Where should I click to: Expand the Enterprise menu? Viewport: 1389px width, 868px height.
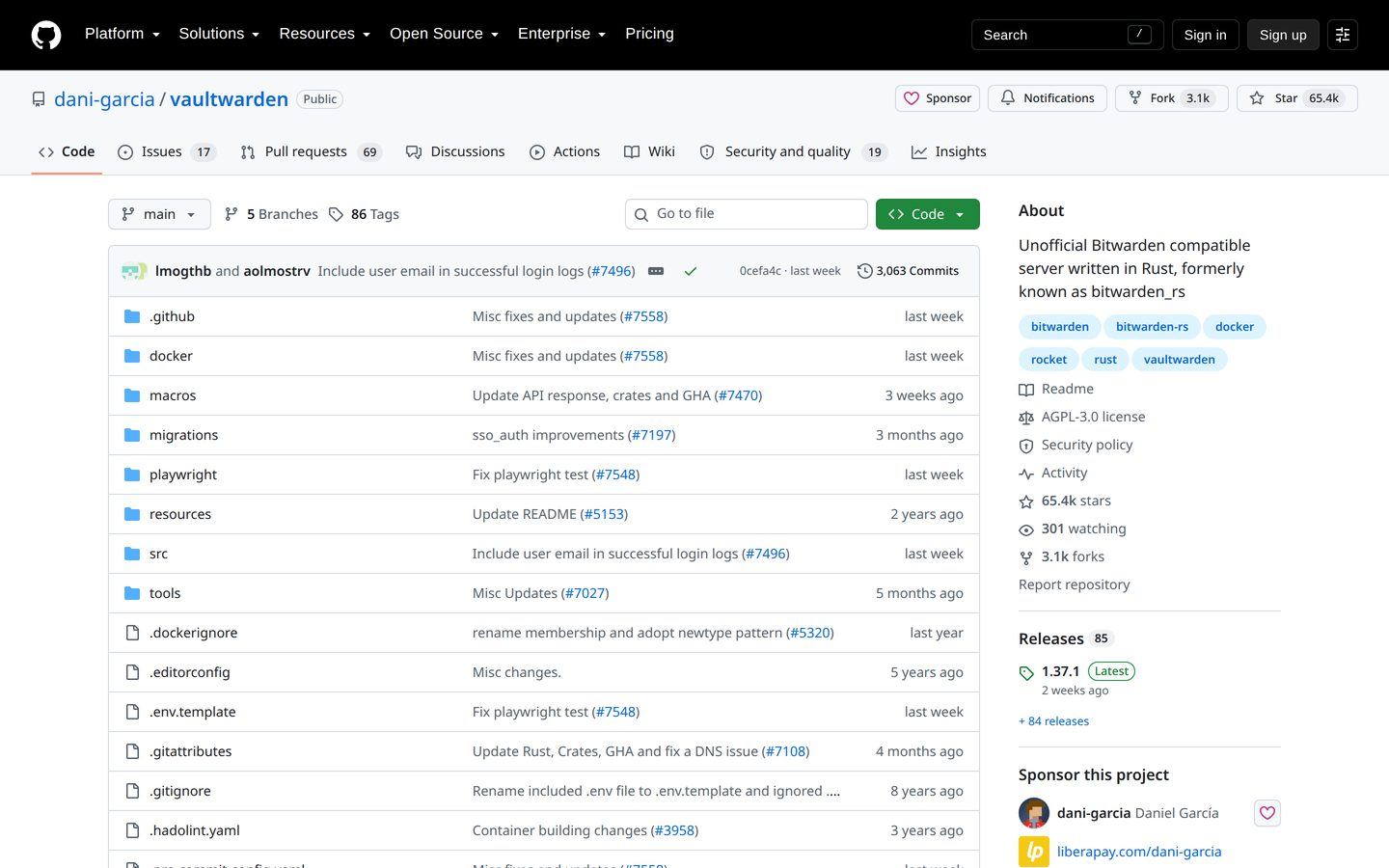pyautogui.click(x=561, y=34)
